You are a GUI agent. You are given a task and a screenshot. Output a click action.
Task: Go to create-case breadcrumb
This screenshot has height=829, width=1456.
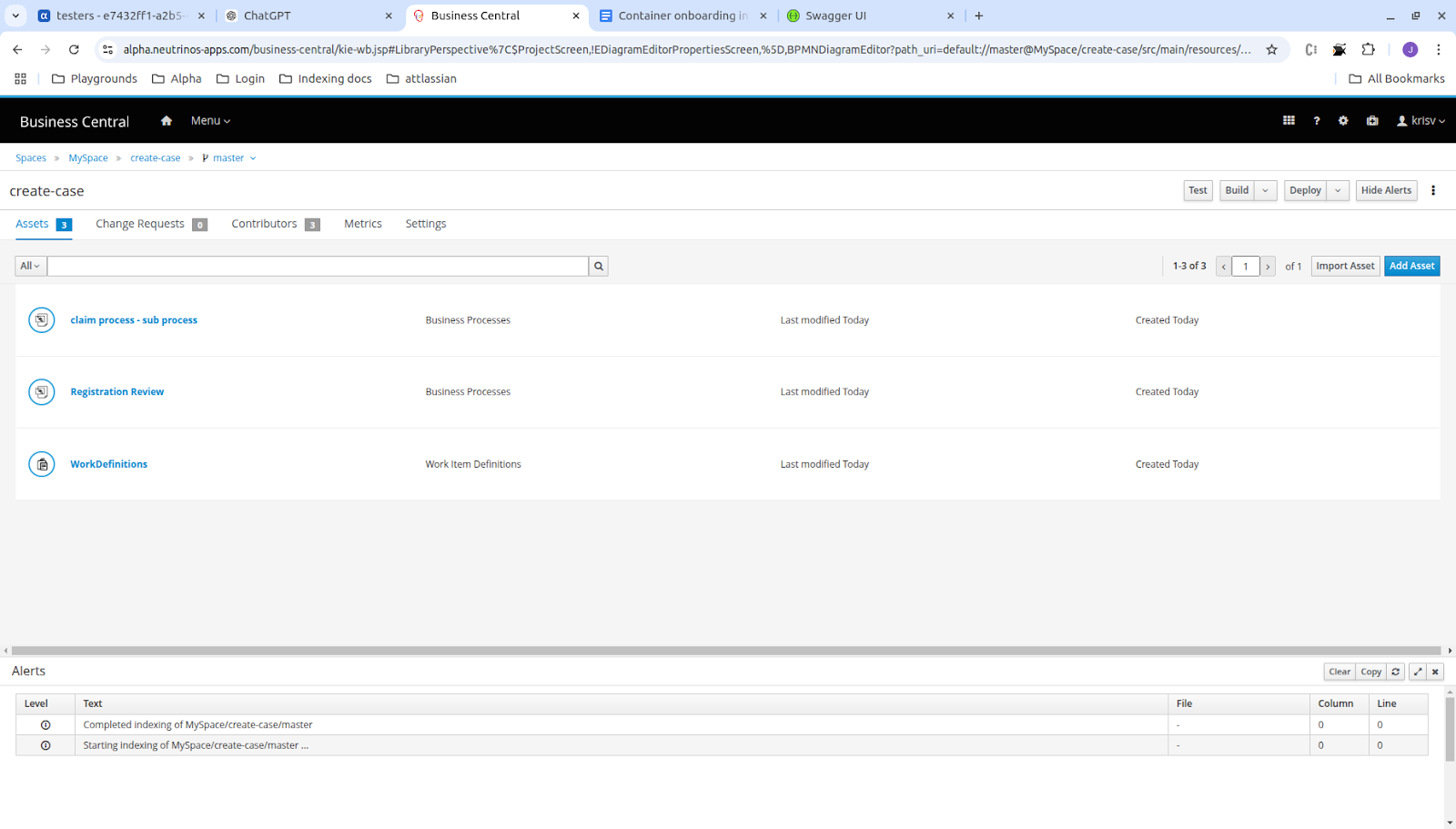[156, 158]
